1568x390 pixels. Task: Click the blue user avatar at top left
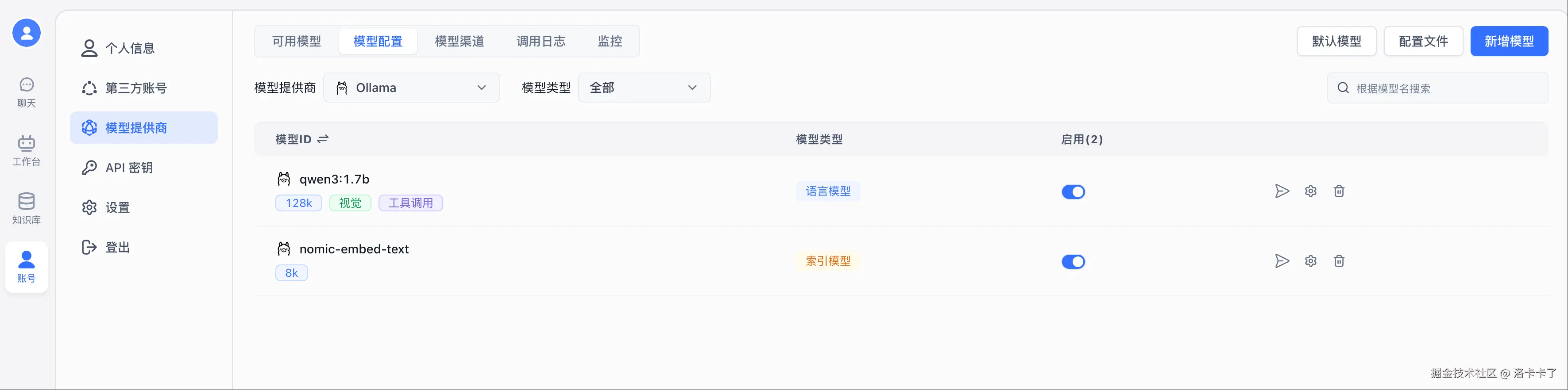tap(27, 33)
